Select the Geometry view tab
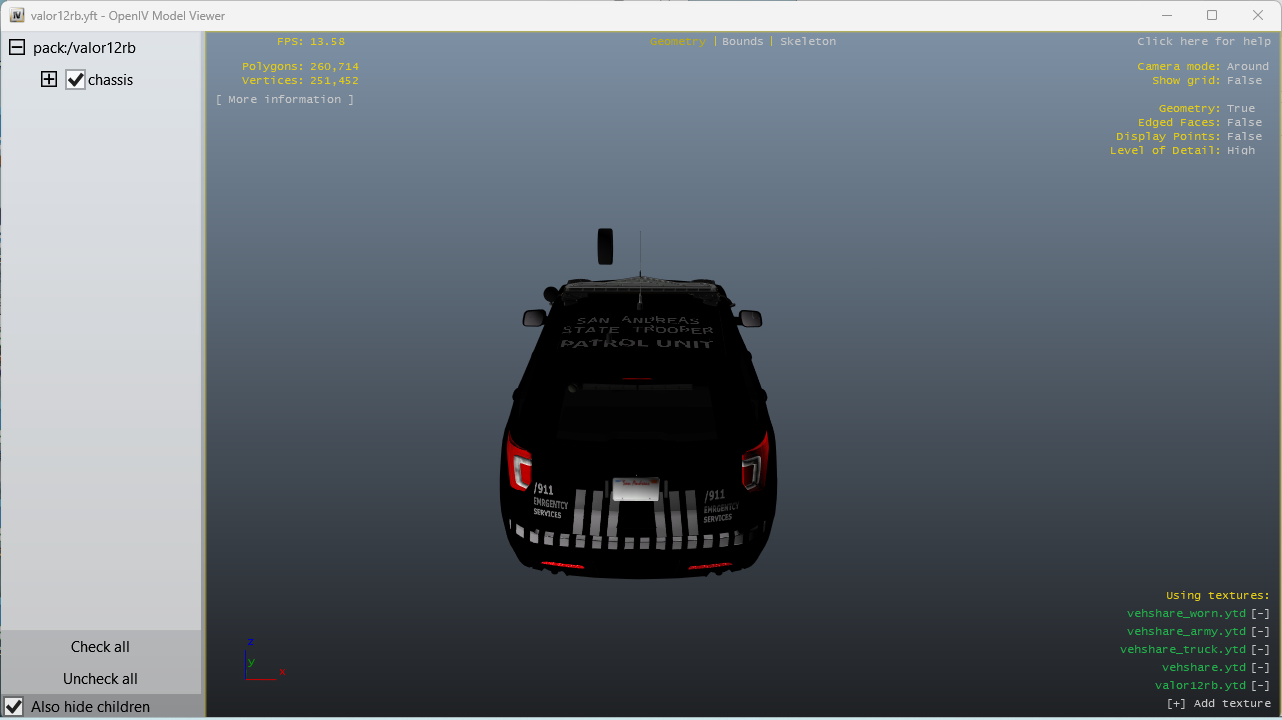 coord(677,42)
